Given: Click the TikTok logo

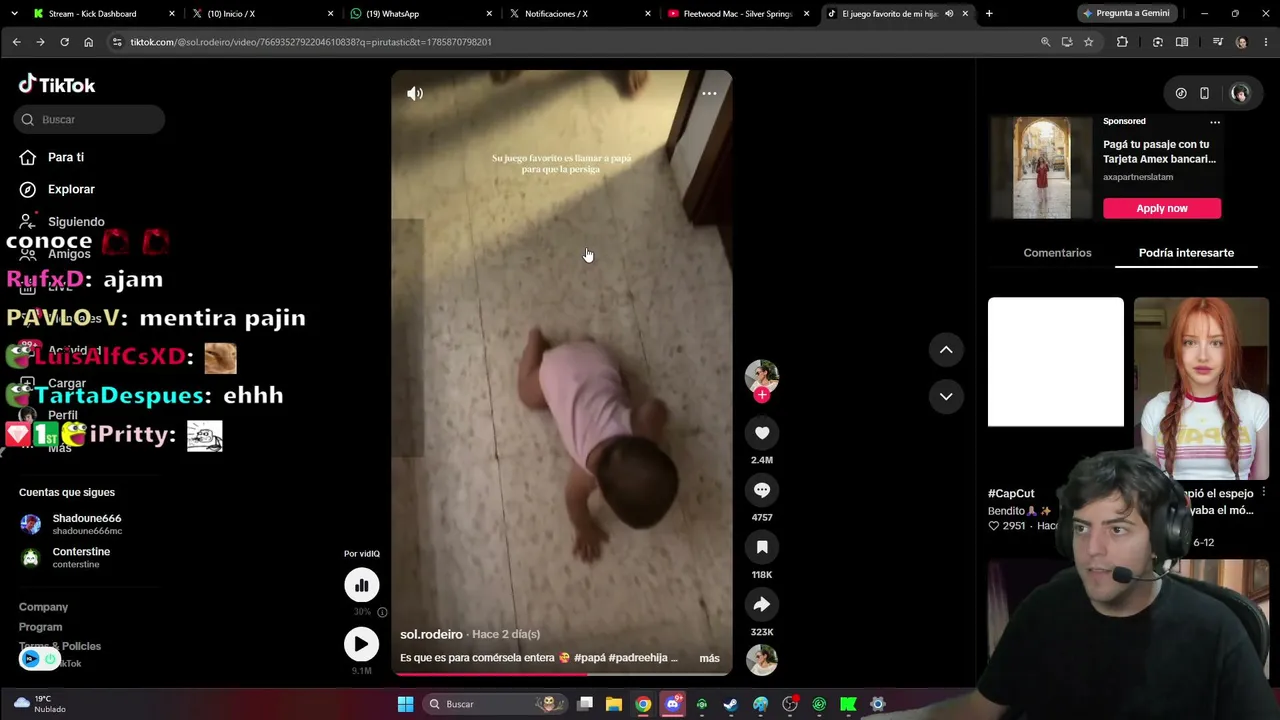Looking at the screenshot, I should tap(57, 85).
